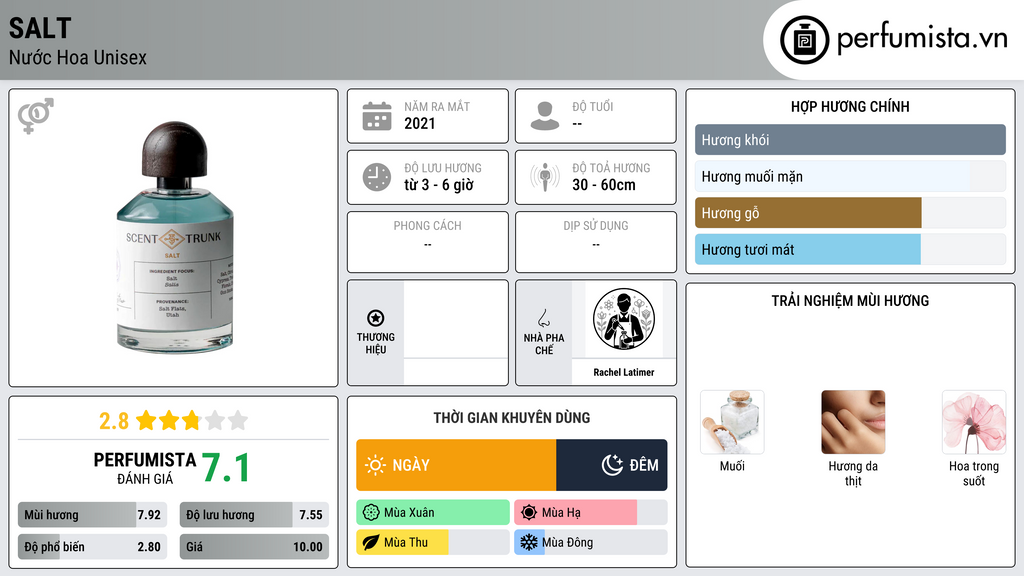Click the SALT title heading
Screen dimensions: 1024x576
40,28
